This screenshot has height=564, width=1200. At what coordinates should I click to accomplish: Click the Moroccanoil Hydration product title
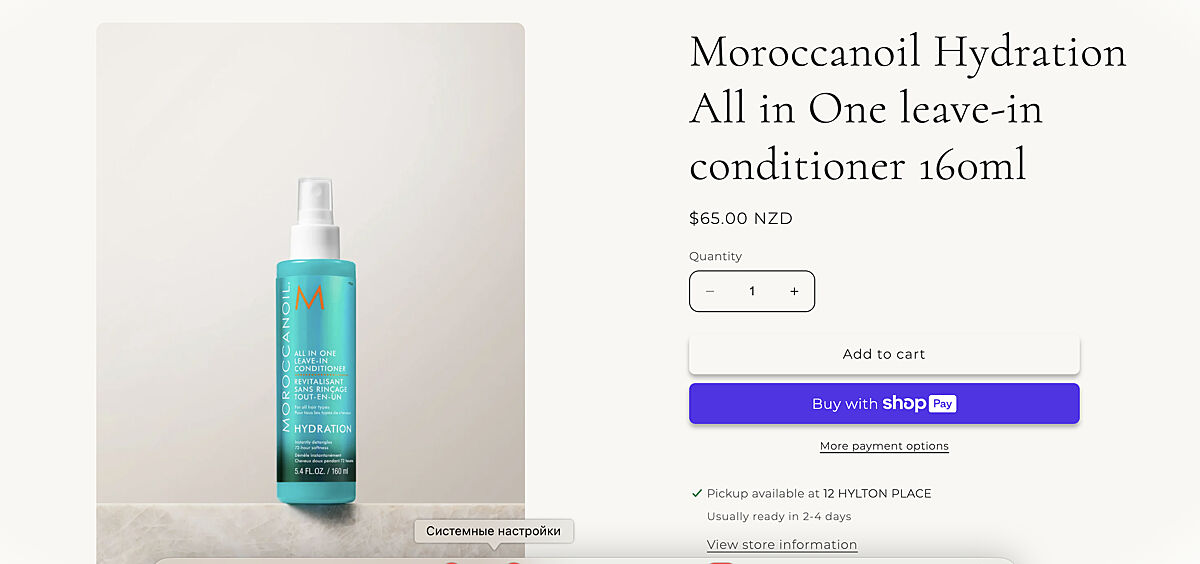pyautogui.click(x=908, y=108)
